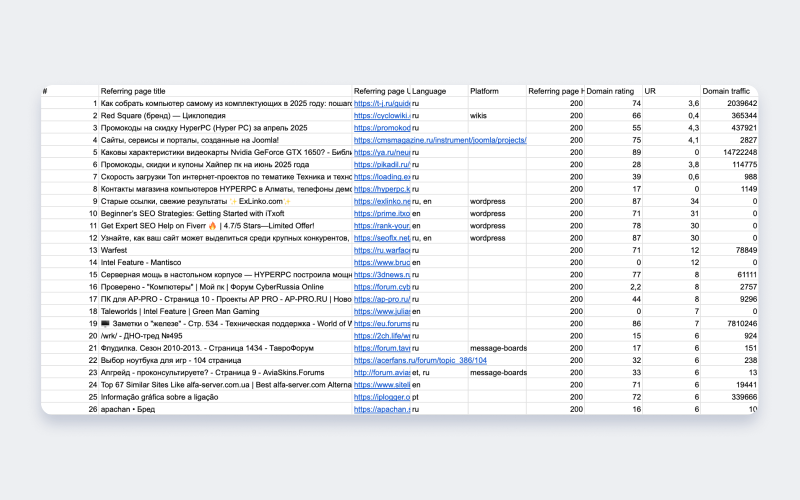Click the pikadil.ru link in row 6
The width and height of the screenshot is (800, 500).
click(382, 164)
